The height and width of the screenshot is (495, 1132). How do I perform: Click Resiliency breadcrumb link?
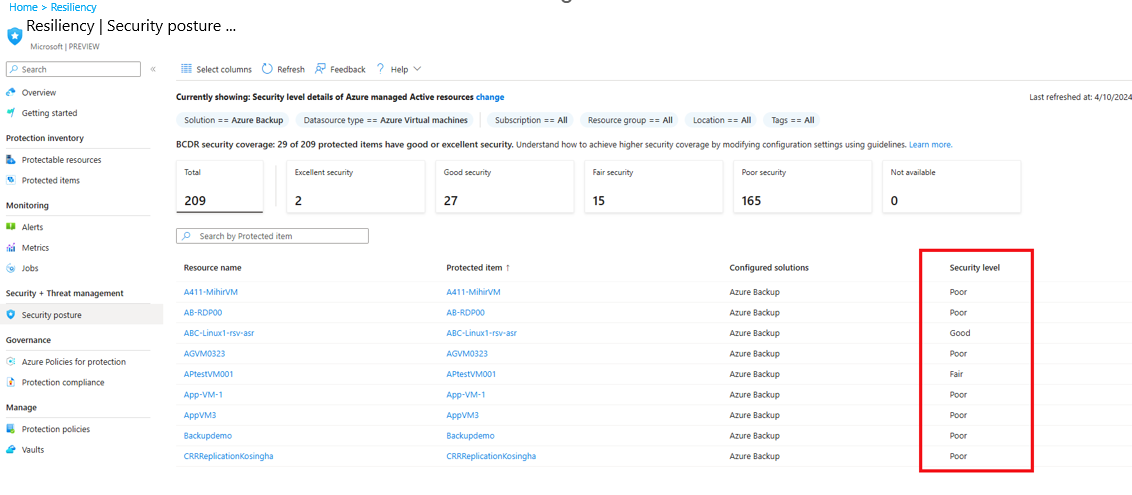click(x=74, y=7)
